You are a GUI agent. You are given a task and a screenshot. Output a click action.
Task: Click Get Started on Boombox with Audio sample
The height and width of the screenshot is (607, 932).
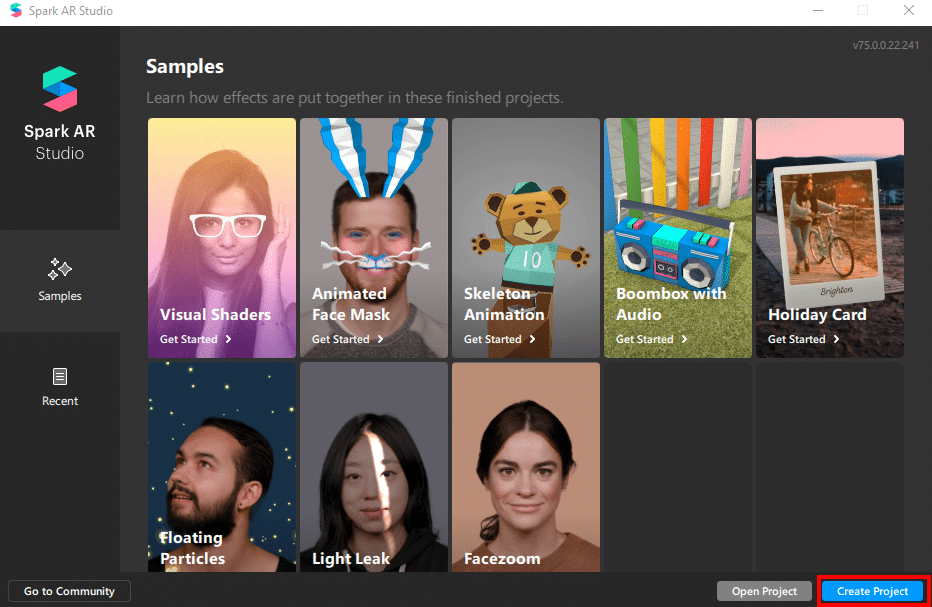[x=645, y=339]
